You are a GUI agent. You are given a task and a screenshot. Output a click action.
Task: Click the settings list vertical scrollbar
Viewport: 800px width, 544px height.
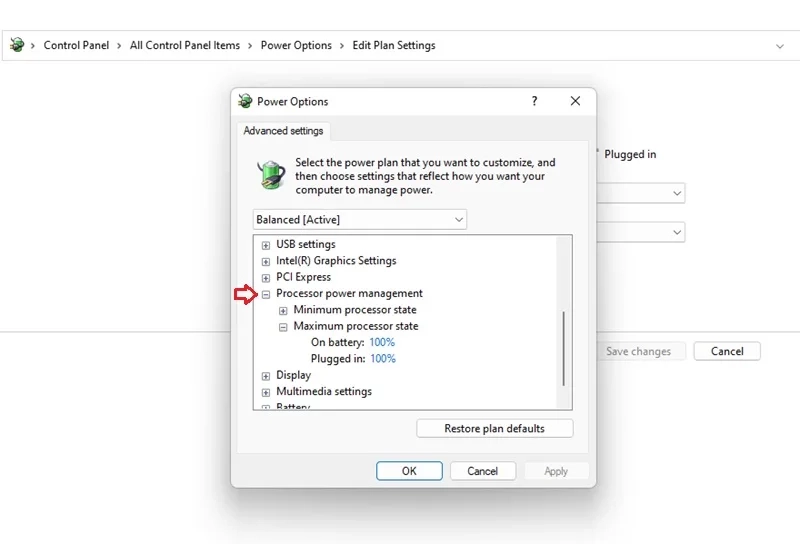[565, 348]
